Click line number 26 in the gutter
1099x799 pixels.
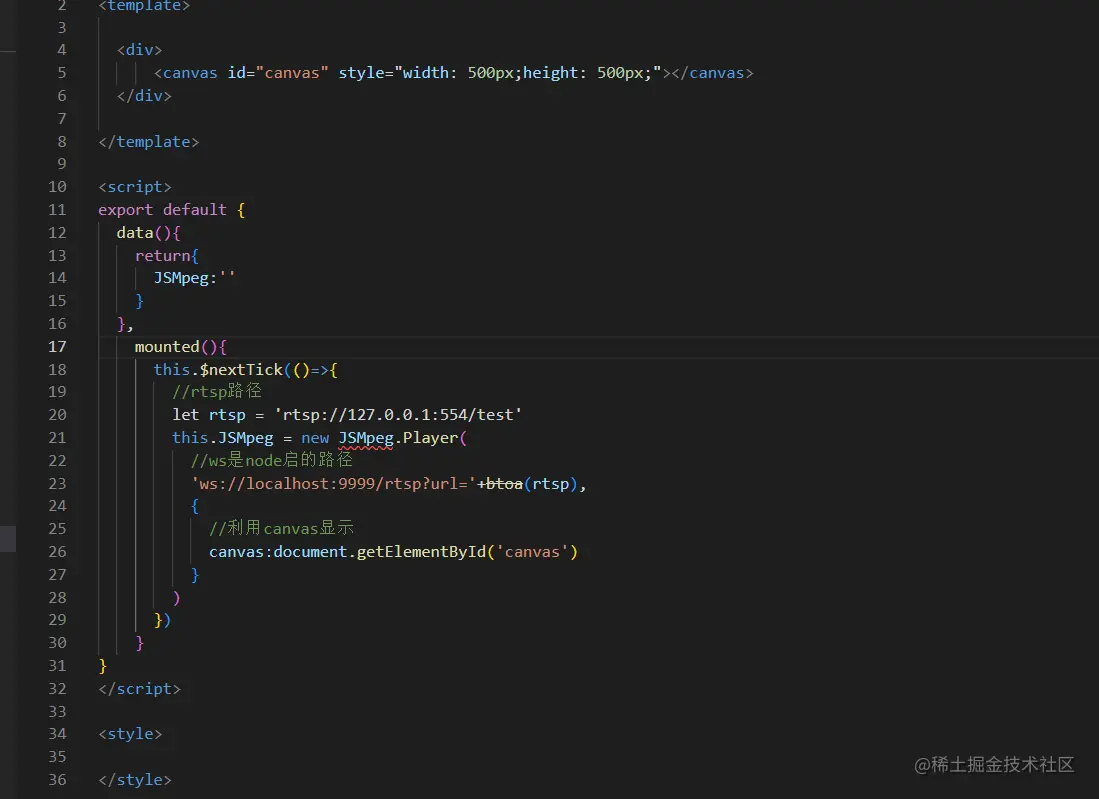(x=57, y=552)
